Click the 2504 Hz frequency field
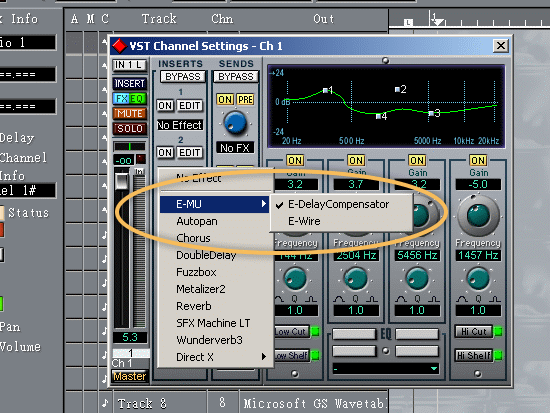The width and height of the screenshot is (550, 413). pos(356,255)
